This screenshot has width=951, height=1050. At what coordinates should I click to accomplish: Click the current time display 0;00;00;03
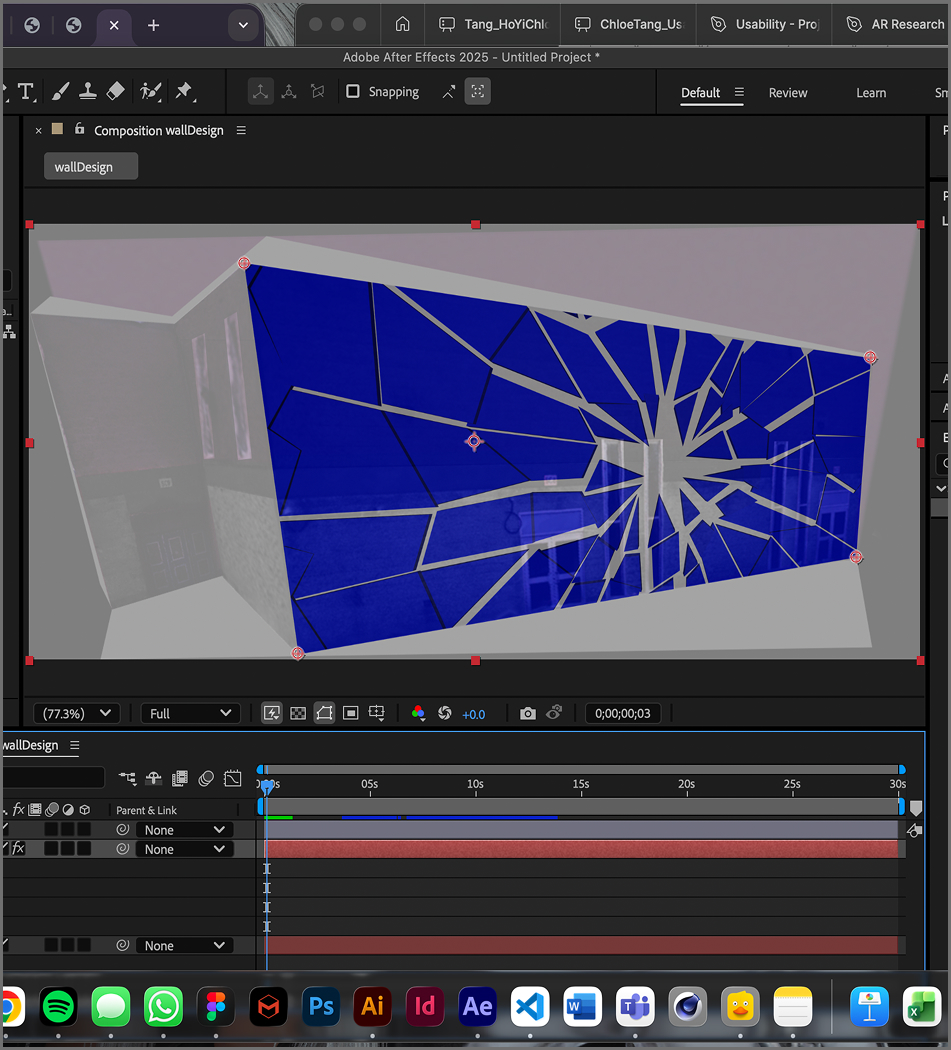[622, 712]
